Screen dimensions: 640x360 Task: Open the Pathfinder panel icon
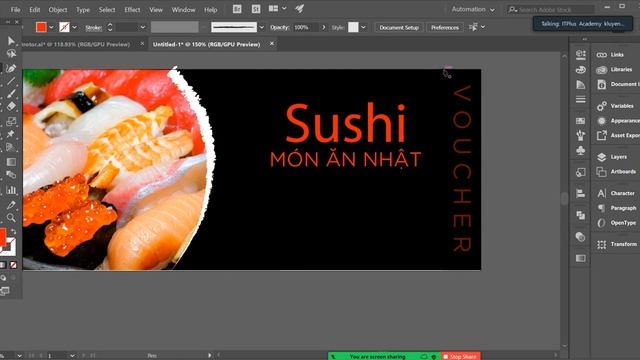pos(580,215)
